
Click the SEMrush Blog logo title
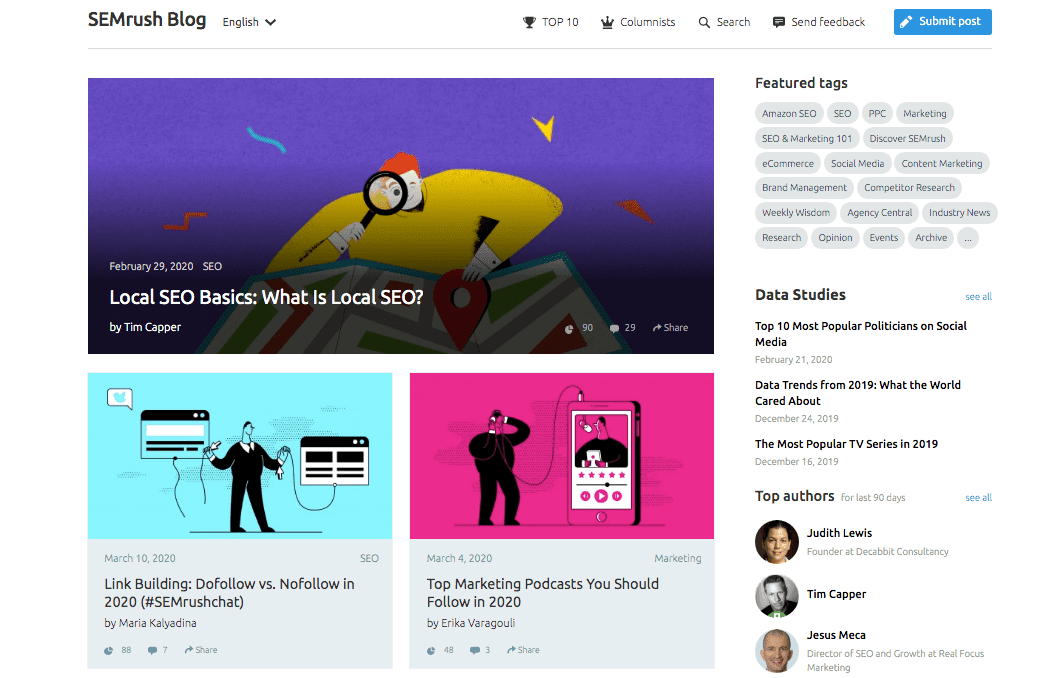click(x=147, y=19)
